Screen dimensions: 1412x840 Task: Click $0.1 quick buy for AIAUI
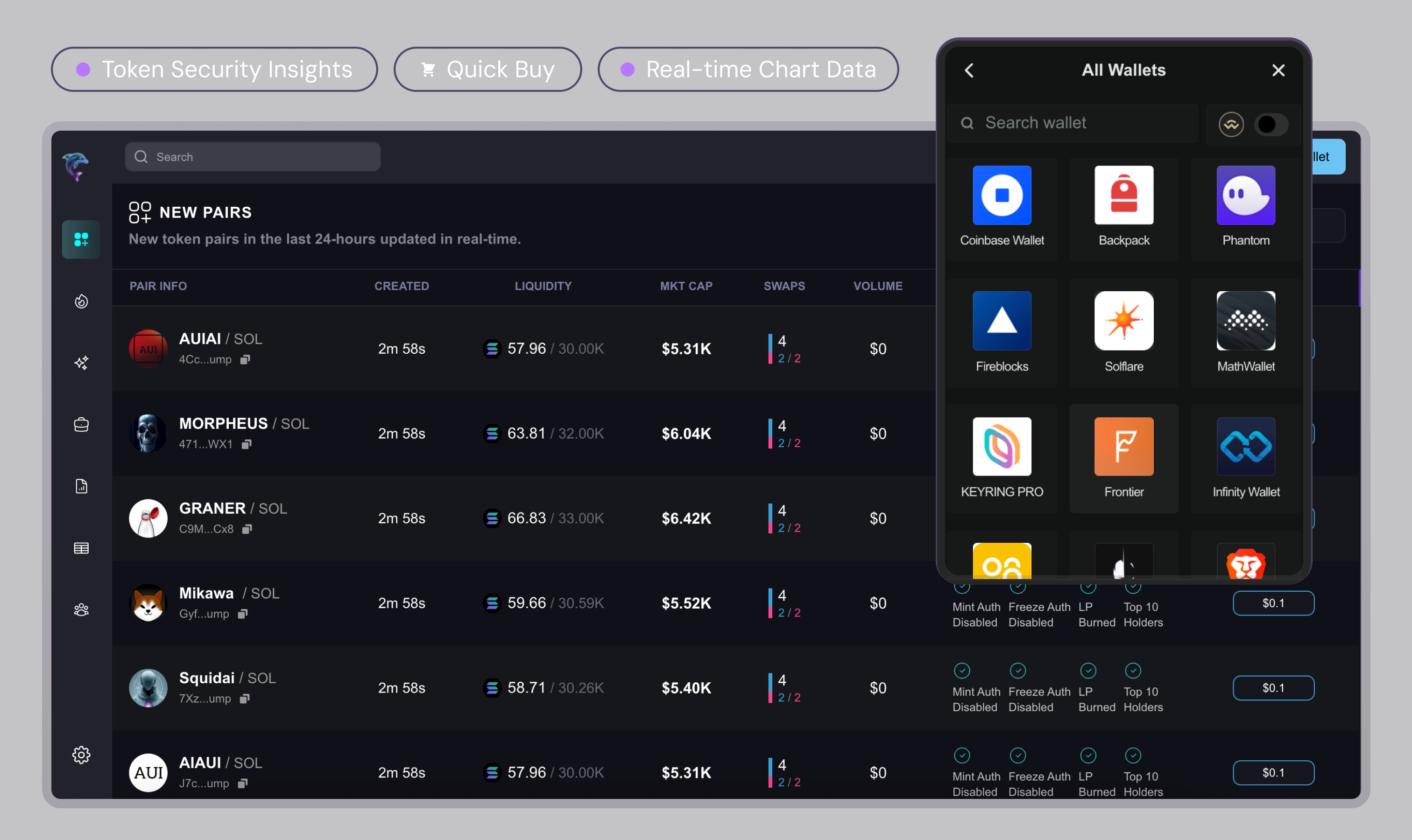[x=1273, y=773]
